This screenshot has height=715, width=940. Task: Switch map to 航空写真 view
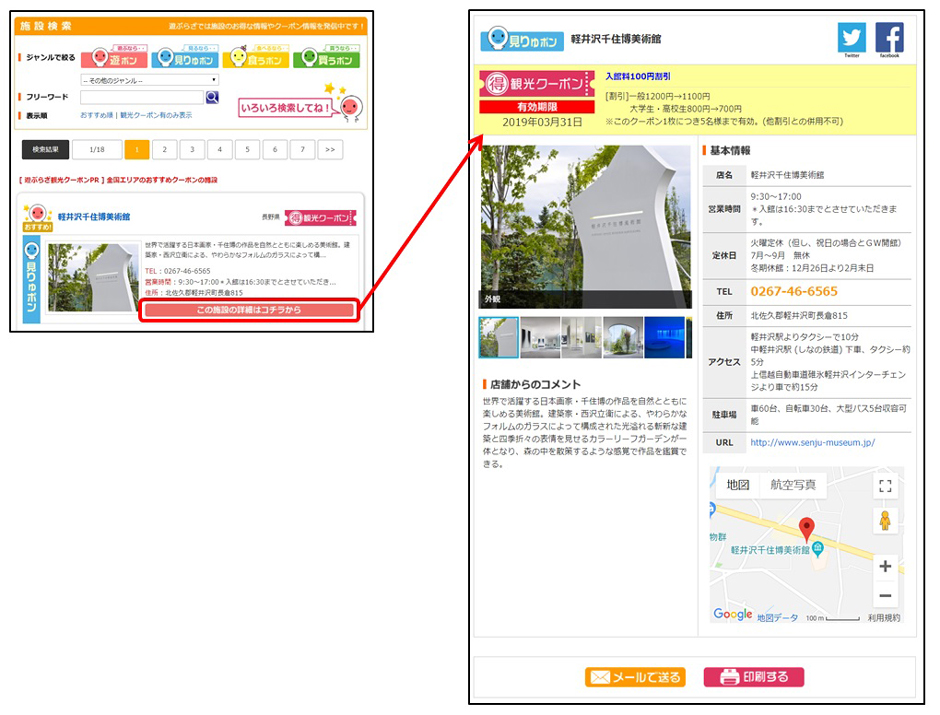[792, 485]
